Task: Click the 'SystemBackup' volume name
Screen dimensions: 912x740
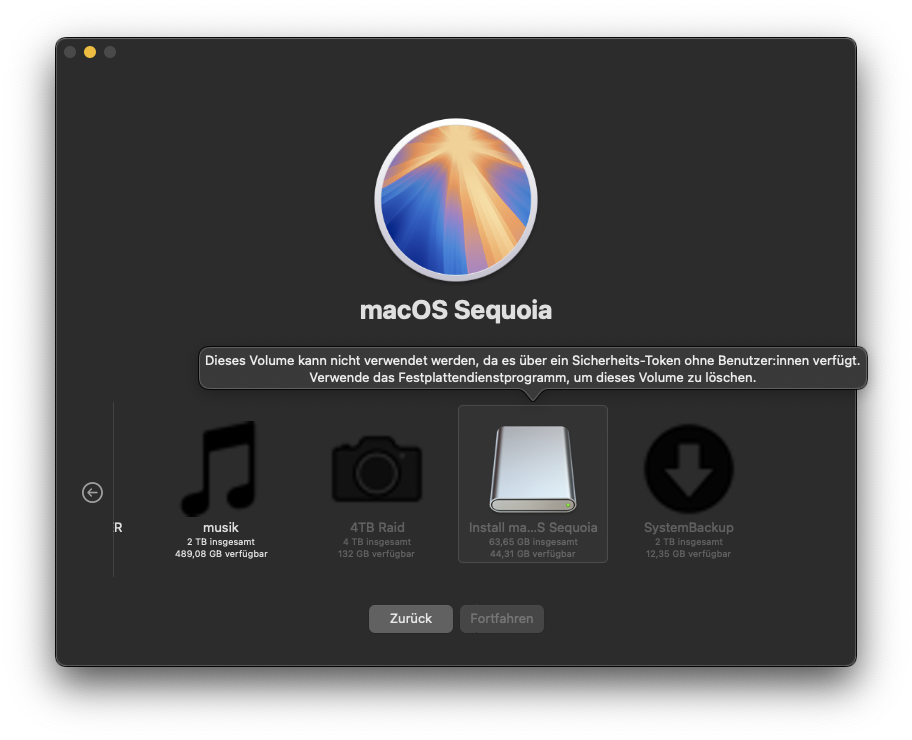Action: click(689, 528)
